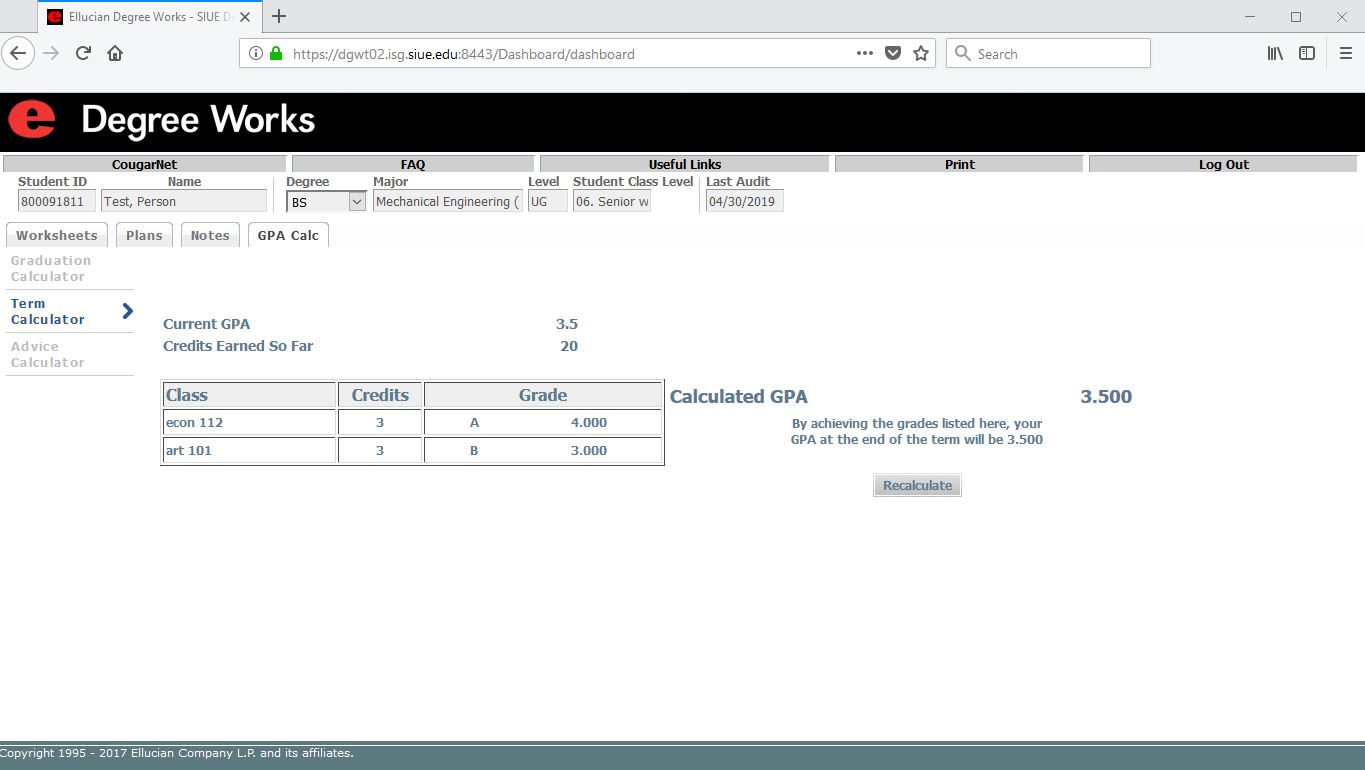This screenshot has width=1365, height=770.
Task: Toggle the sidebar view icon
Action: pyautogui.click(x=1307, y=54)
